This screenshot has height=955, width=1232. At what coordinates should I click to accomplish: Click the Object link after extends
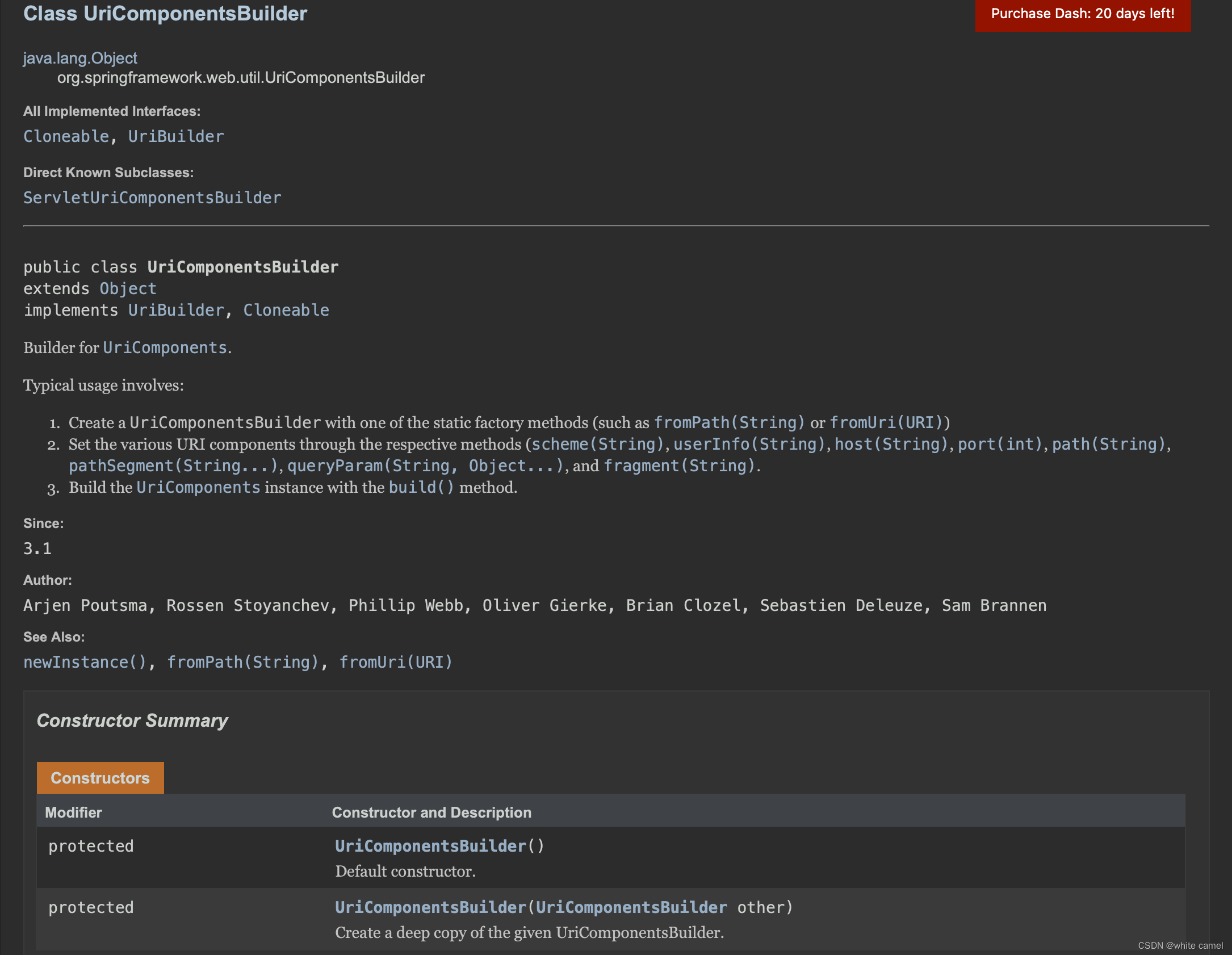coord(128,288)
